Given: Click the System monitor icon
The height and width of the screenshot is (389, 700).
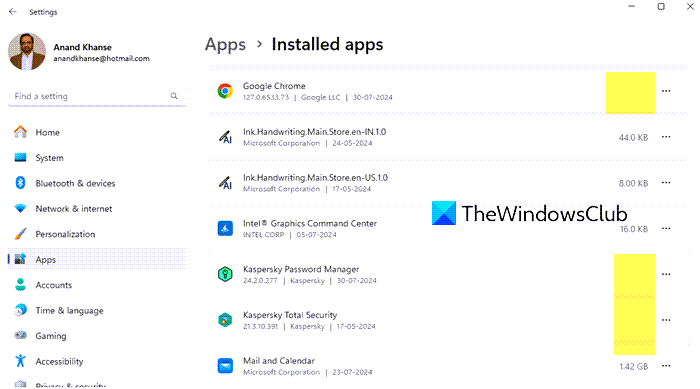Looking at the screenshot, I should point(21,158).
